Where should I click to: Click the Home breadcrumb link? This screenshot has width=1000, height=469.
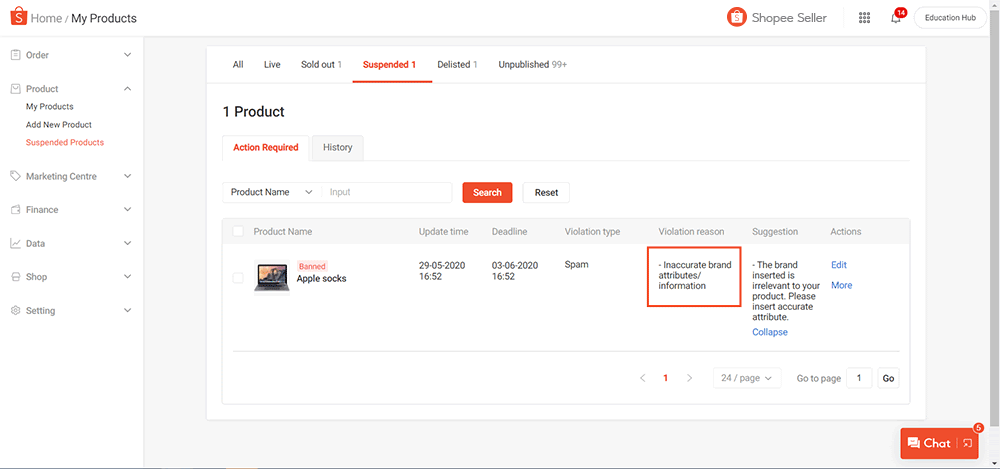click(x=46, y=19)
